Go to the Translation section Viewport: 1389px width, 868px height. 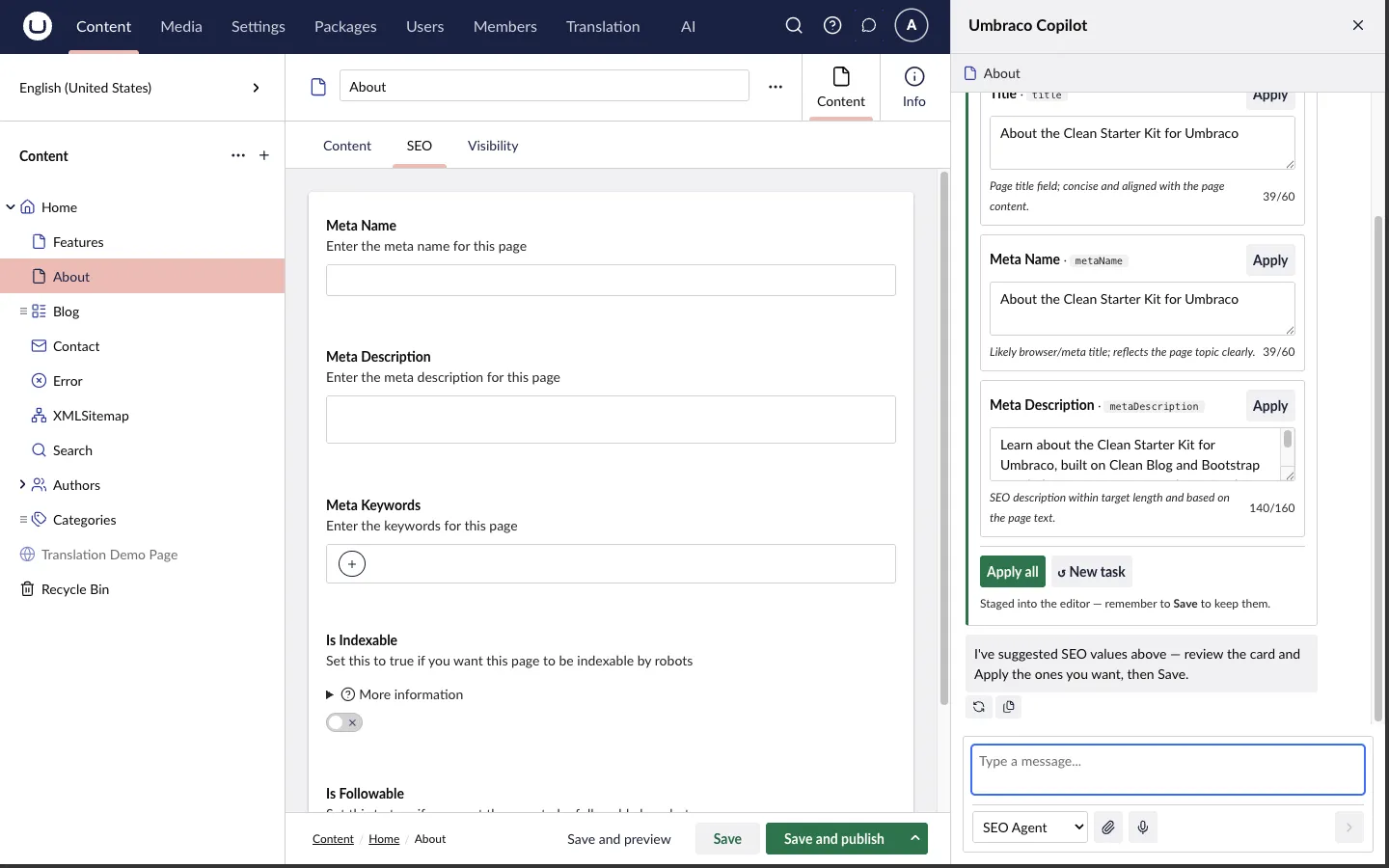603,26
